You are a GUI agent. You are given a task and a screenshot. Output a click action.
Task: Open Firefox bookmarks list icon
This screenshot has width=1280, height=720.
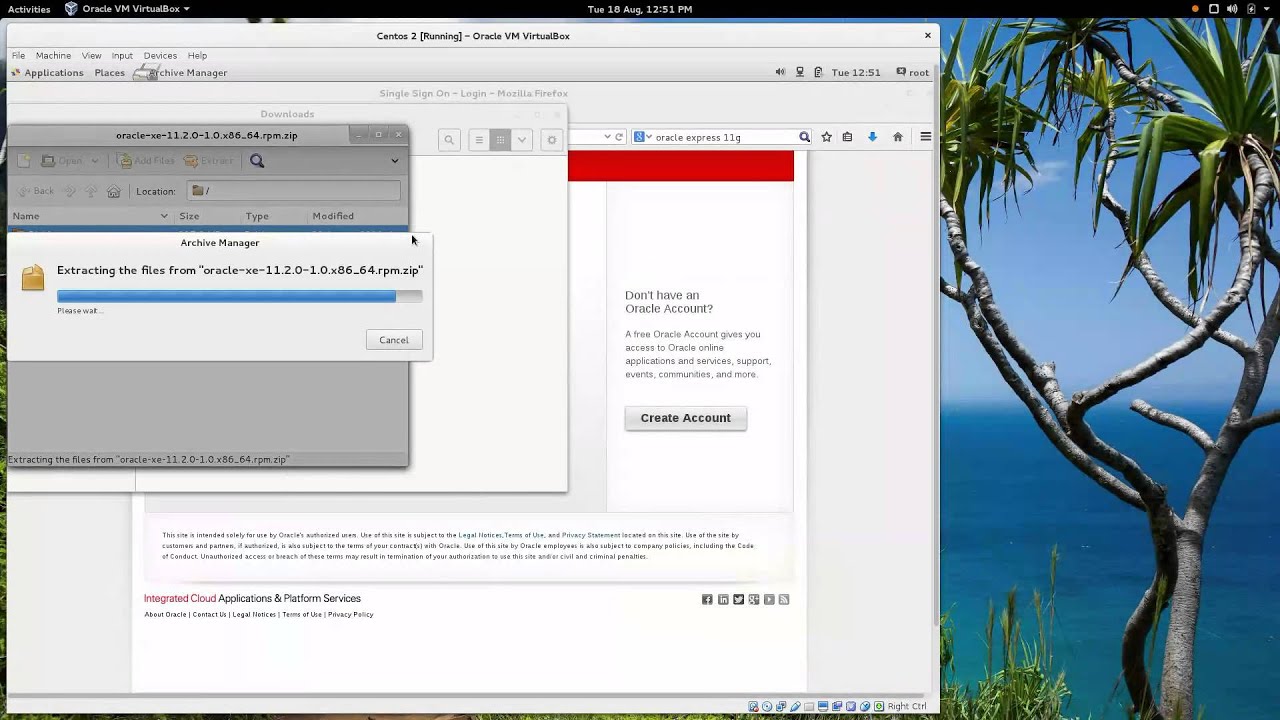847,137
